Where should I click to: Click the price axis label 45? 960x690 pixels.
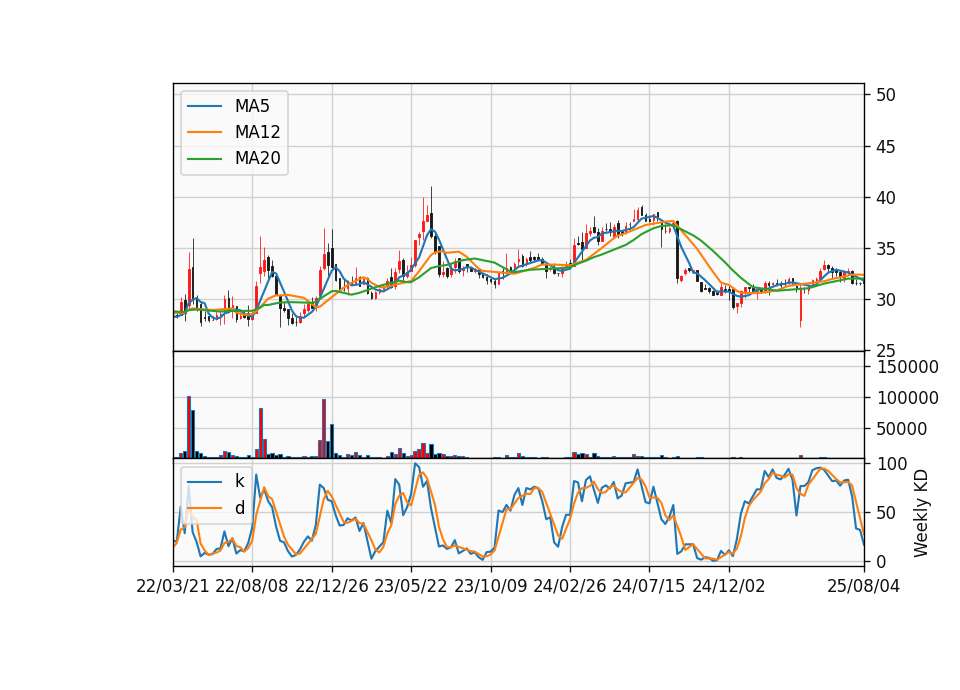(886, 146)
